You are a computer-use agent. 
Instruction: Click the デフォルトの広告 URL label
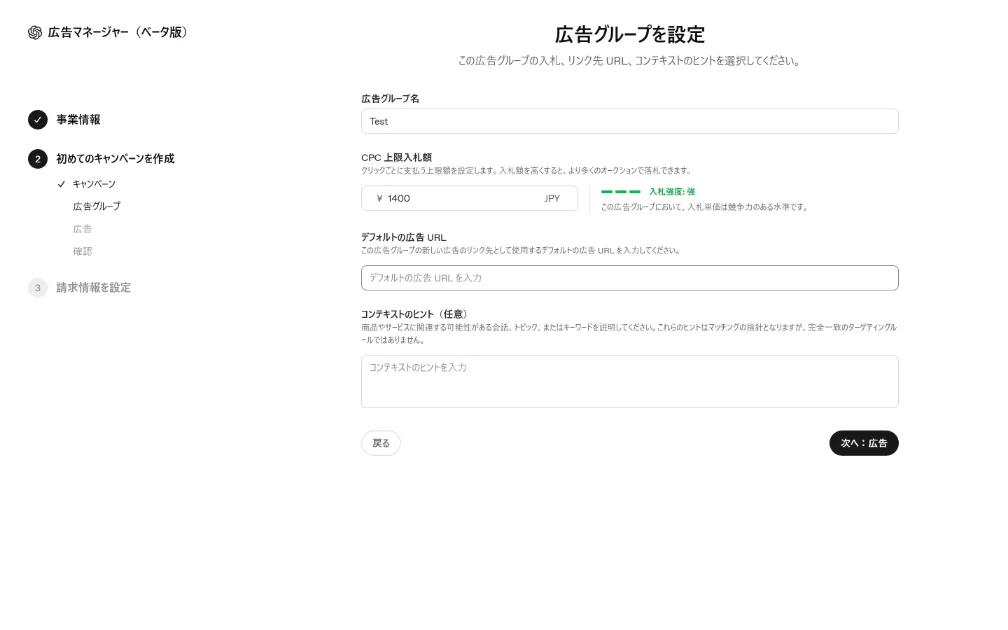404,237
